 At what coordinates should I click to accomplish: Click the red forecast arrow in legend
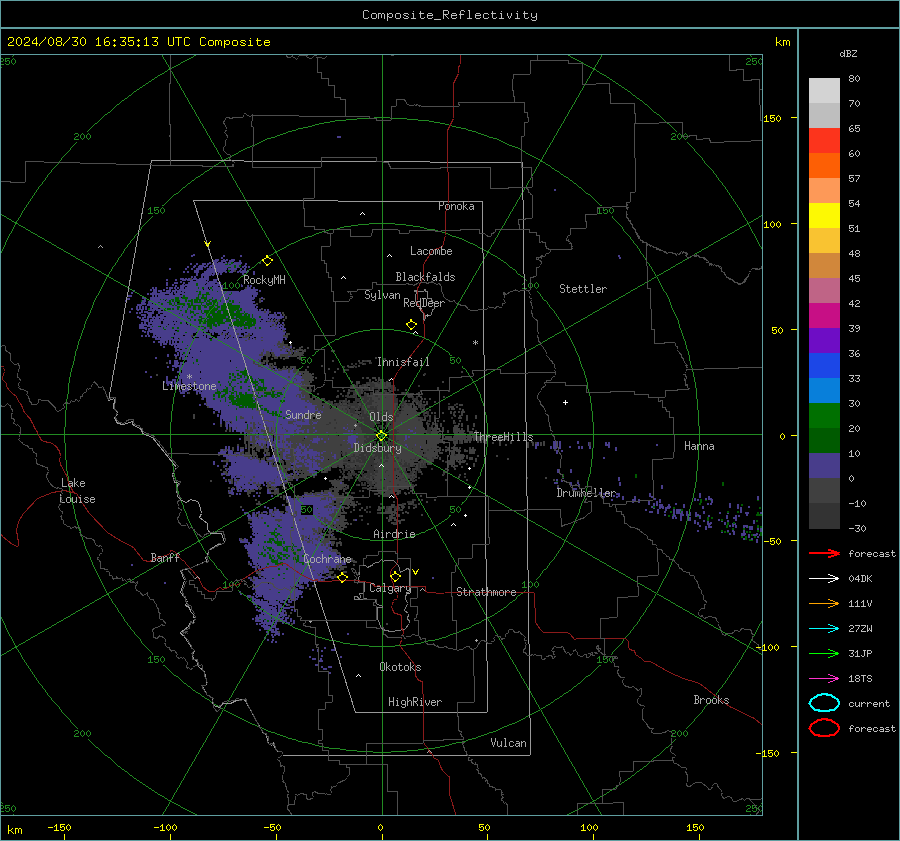click(x=824, y=553)
